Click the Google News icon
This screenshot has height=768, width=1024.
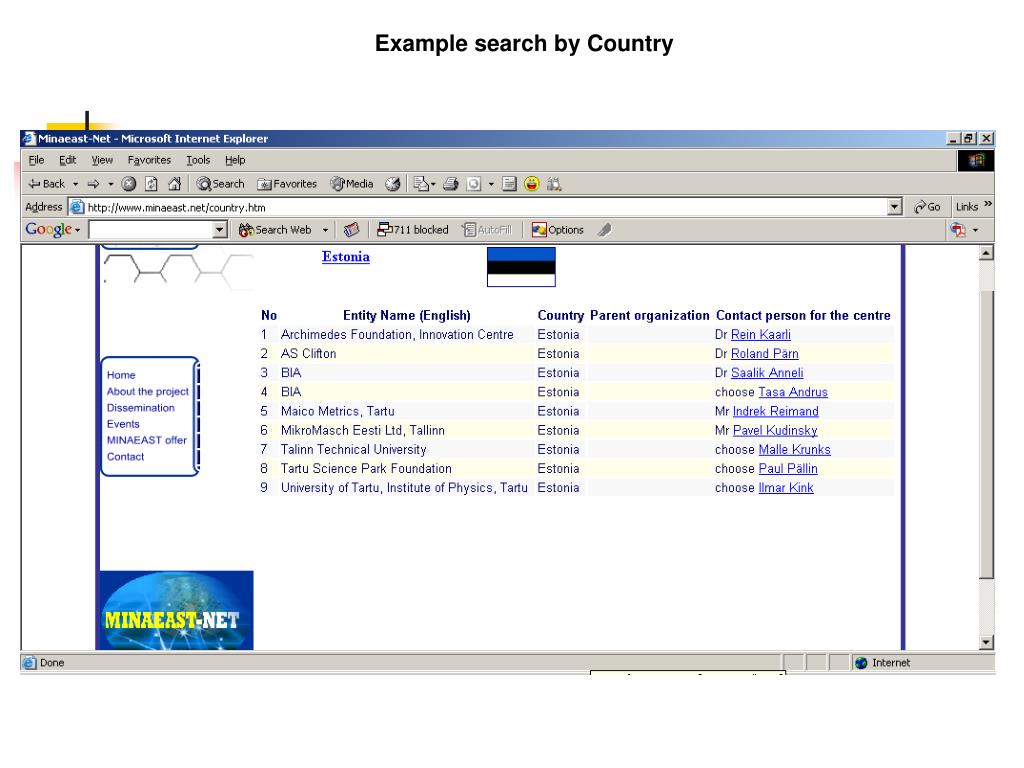(351, 230)
